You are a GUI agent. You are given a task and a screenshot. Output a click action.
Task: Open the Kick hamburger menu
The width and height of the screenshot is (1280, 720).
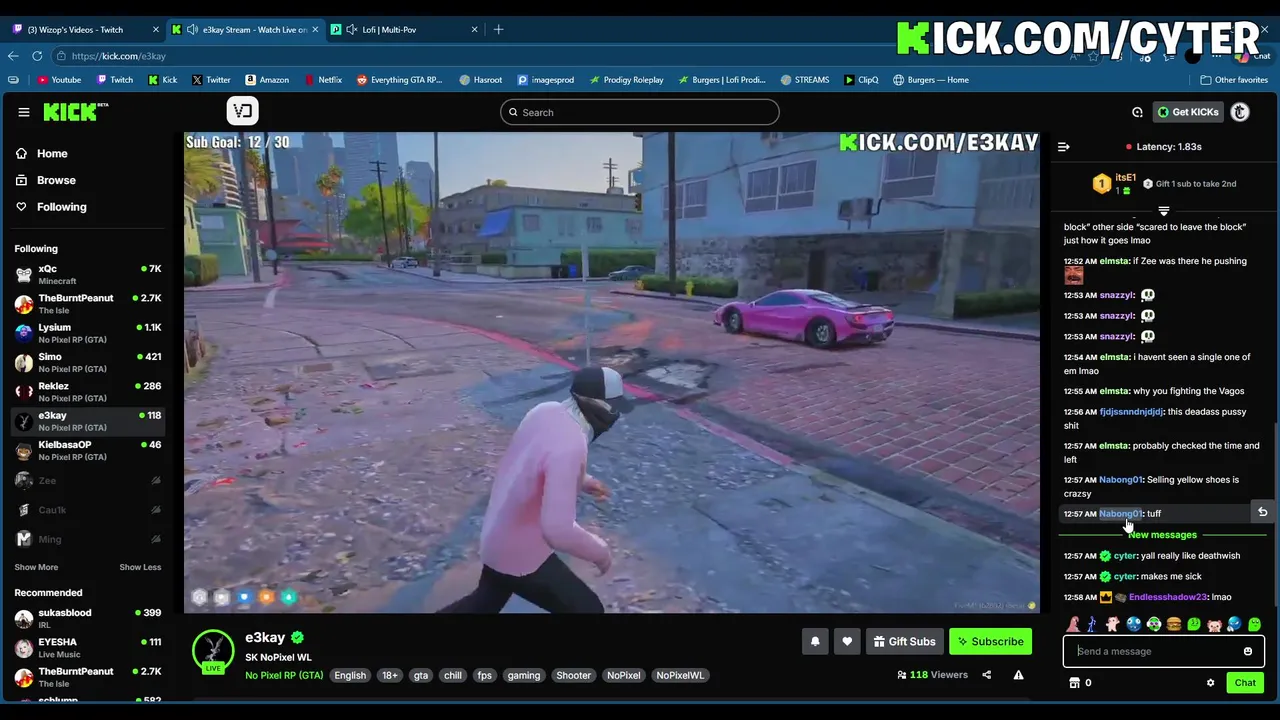tap(24, 112)
